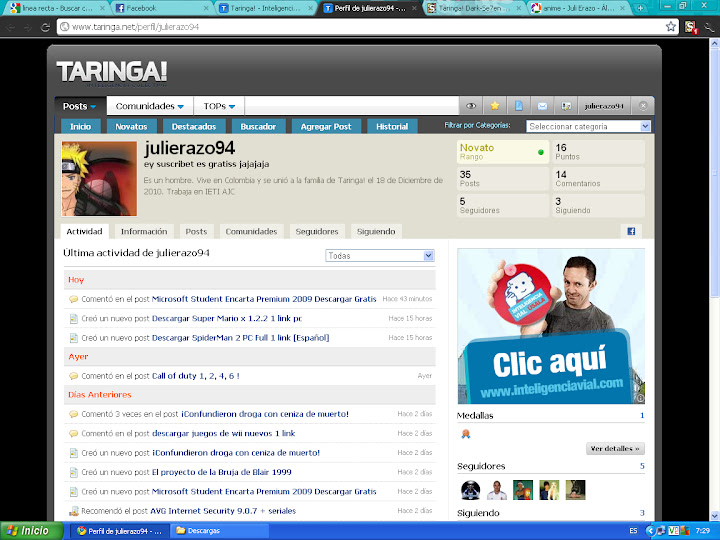
Task: Click first follower avatar under Seguidores
Action: click(x=471, y=490)
